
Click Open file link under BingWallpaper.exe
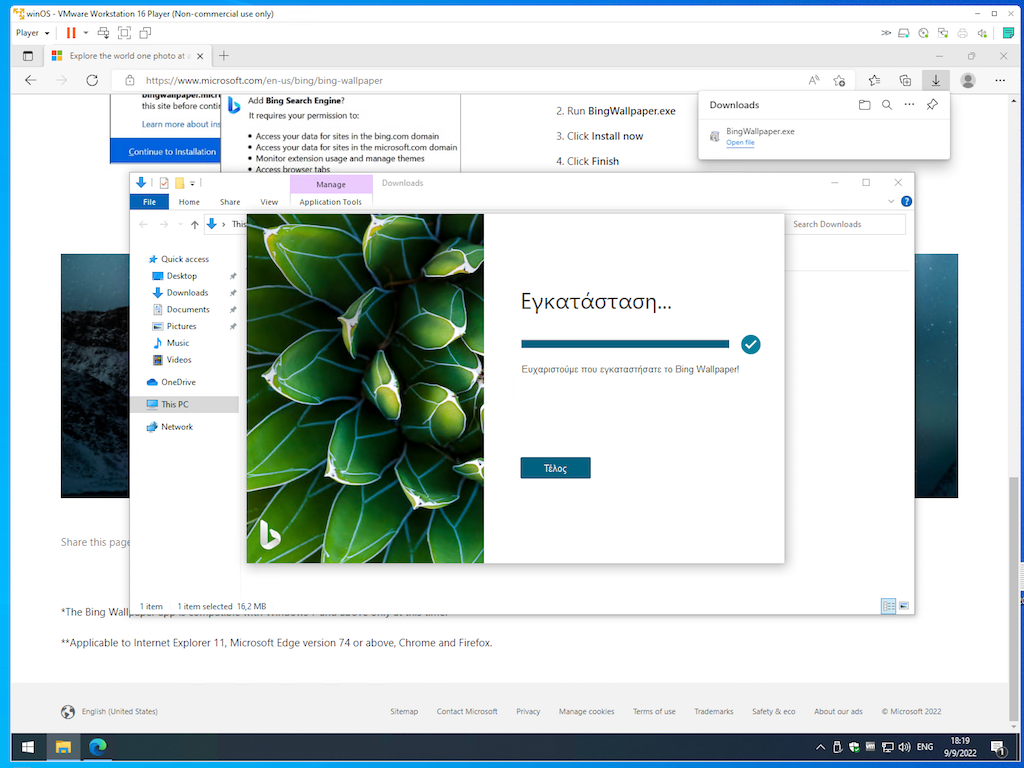[740, 142]
